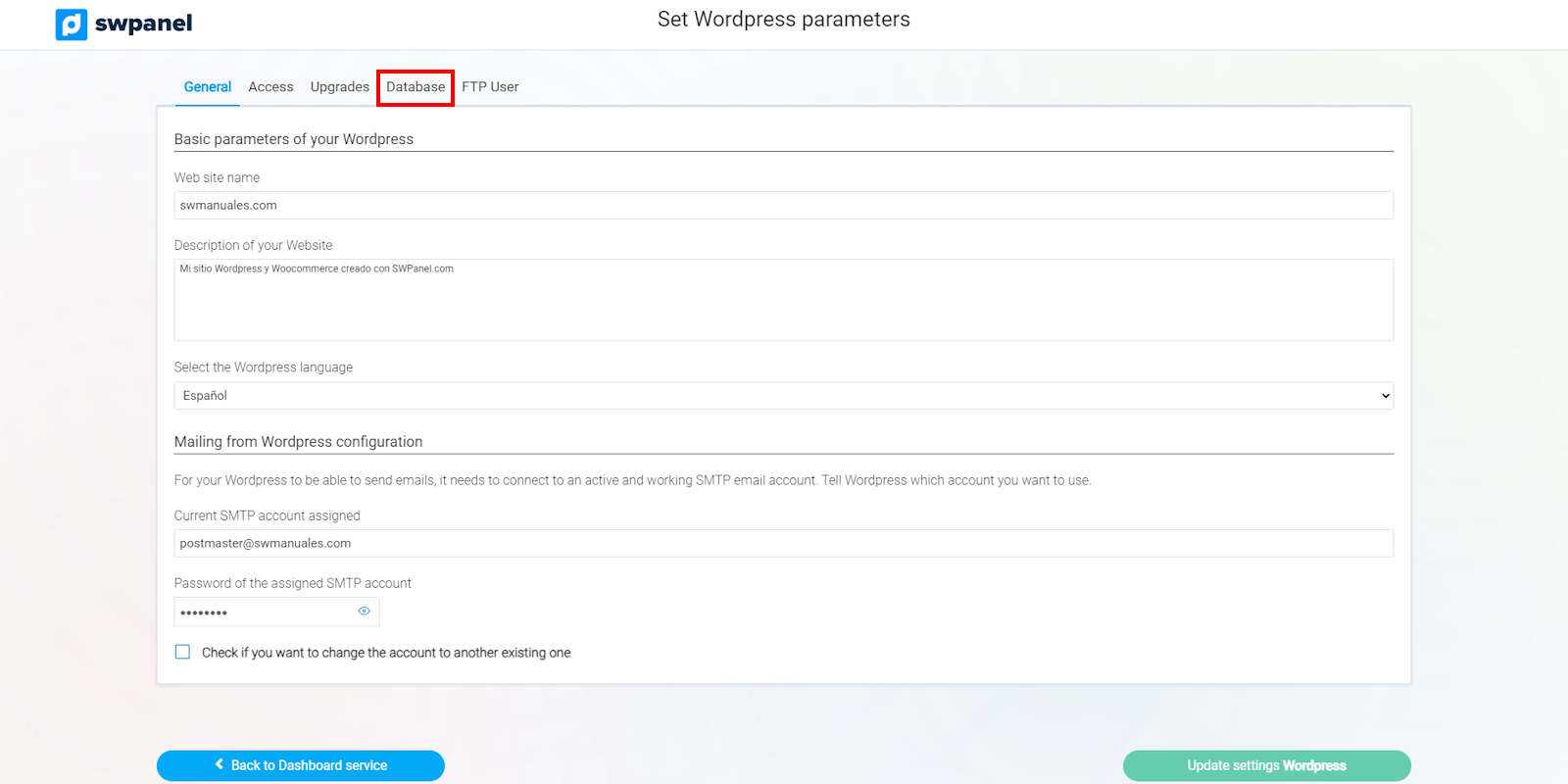Click back arrow chevron icon
This screenshot has width=1568, height=784.
220,764
